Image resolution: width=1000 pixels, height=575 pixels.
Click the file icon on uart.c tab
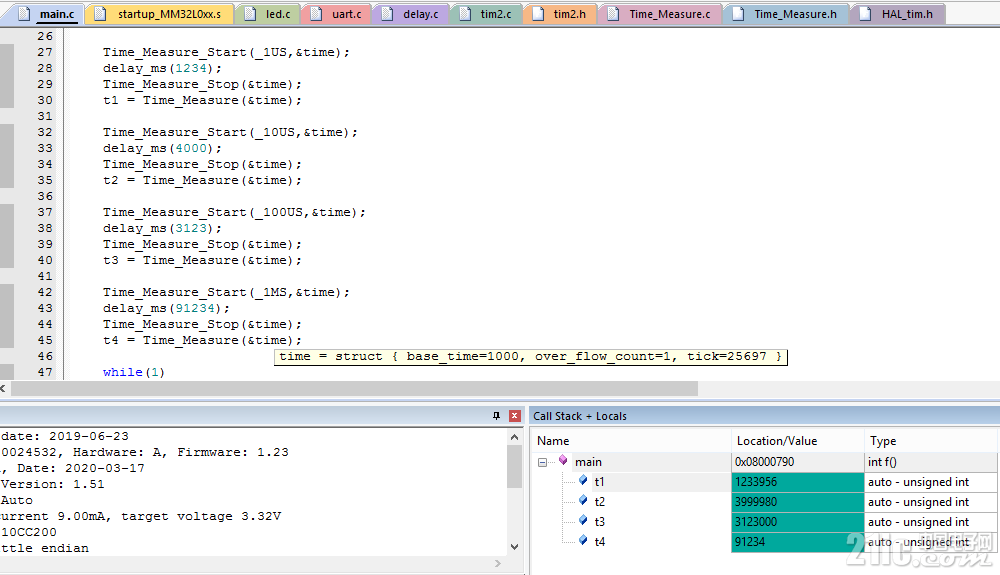pos(316,14)
